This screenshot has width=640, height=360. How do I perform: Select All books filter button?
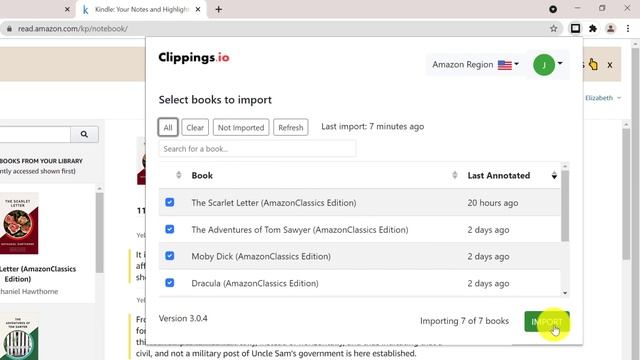pos(168,127)
